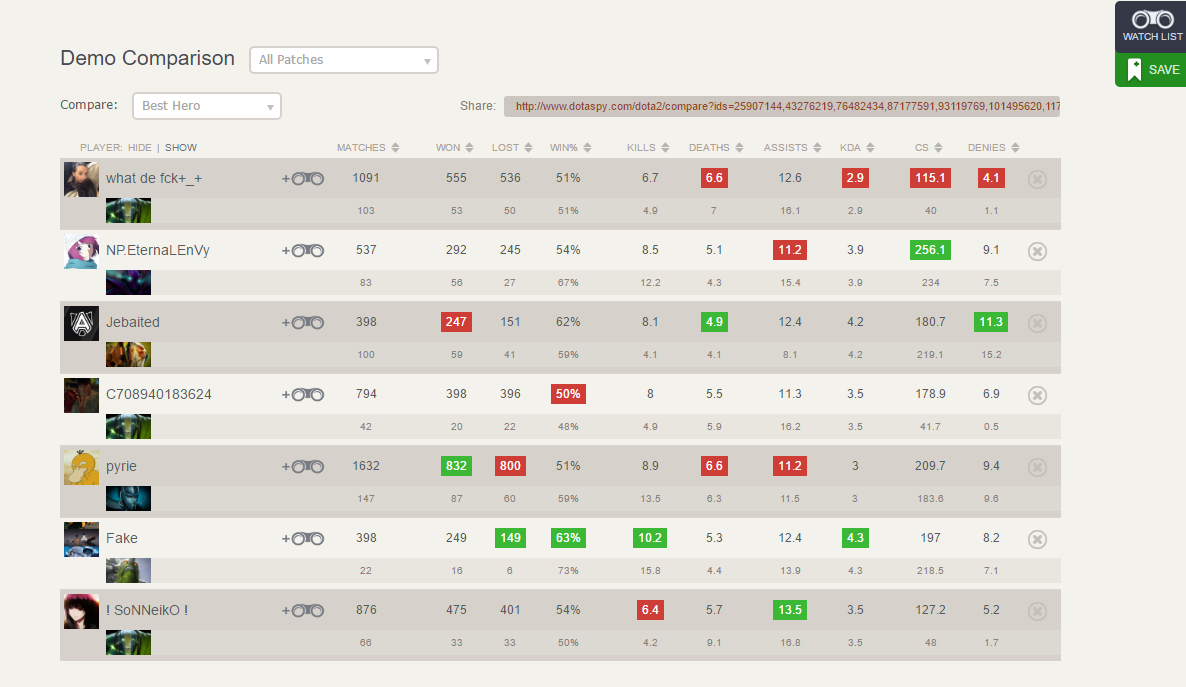The image size is (1186, 687).
Task: Click green 256.1 CS highlighted cell
Action: (x=930, y=250)
